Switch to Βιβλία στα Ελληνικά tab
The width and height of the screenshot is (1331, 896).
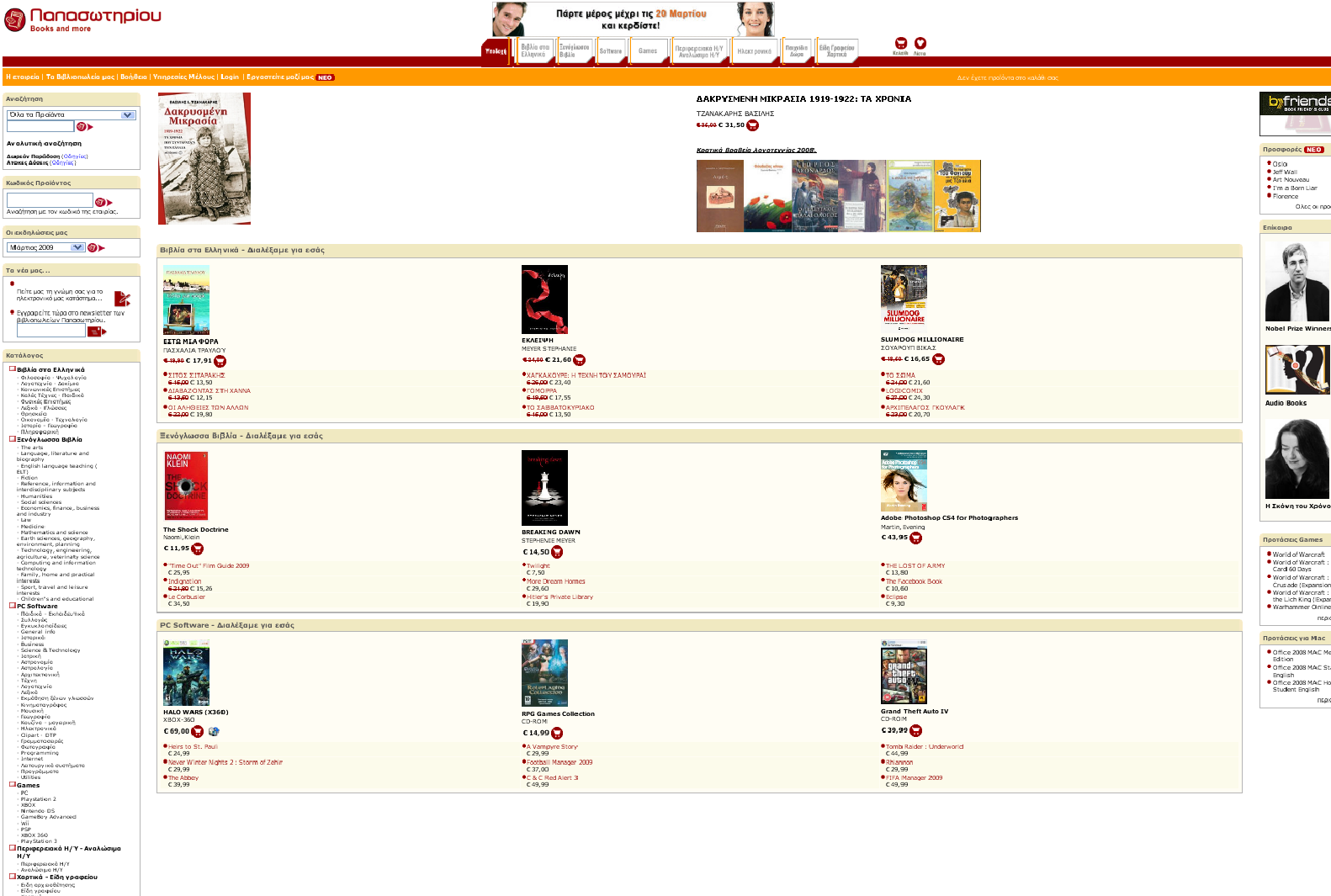click(x=535, y=50)
